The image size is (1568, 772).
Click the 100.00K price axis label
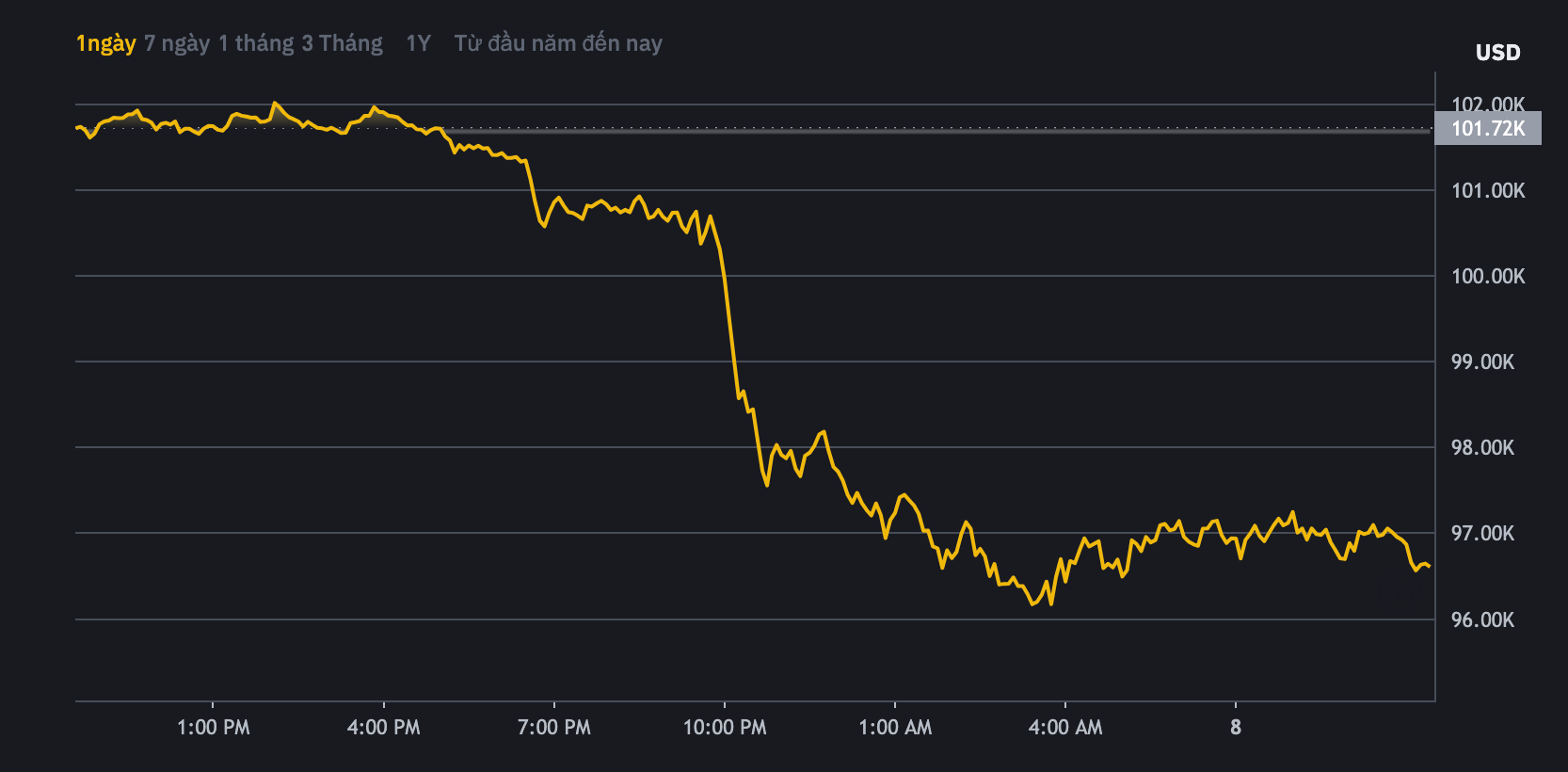tap(1488, 277)
